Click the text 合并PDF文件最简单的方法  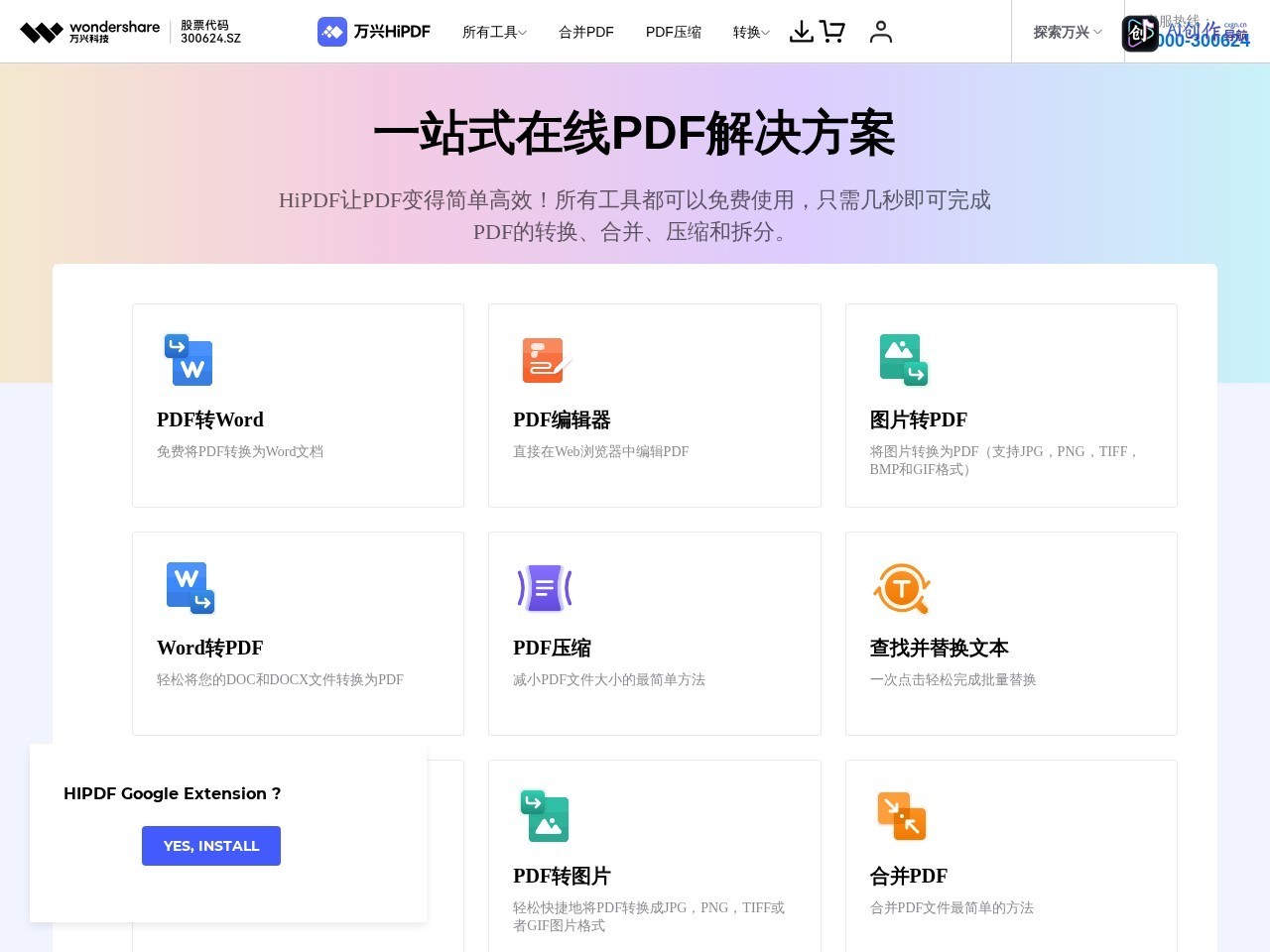click(952, 907)
